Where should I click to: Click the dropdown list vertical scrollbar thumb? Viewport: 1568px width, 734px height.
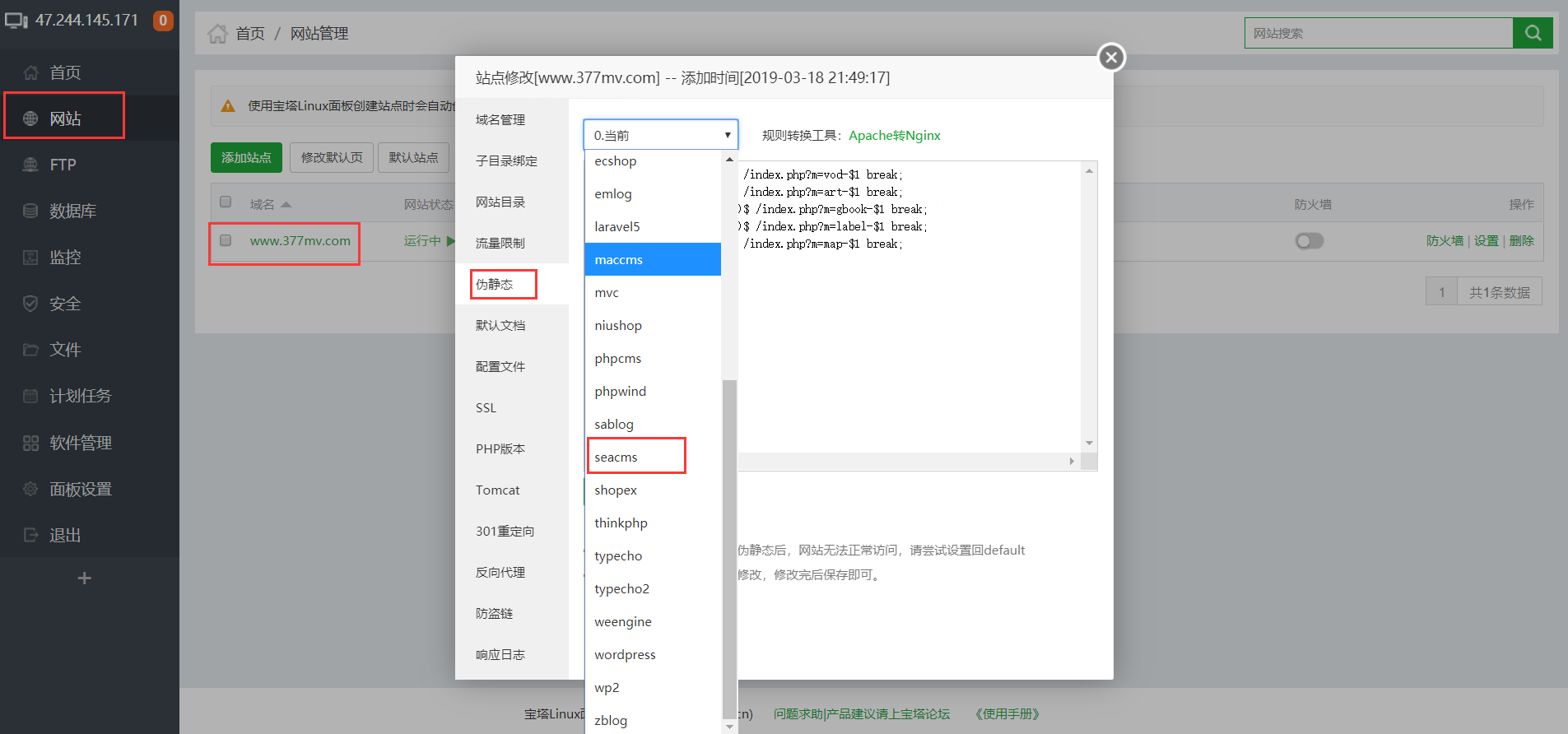[728, 549]
